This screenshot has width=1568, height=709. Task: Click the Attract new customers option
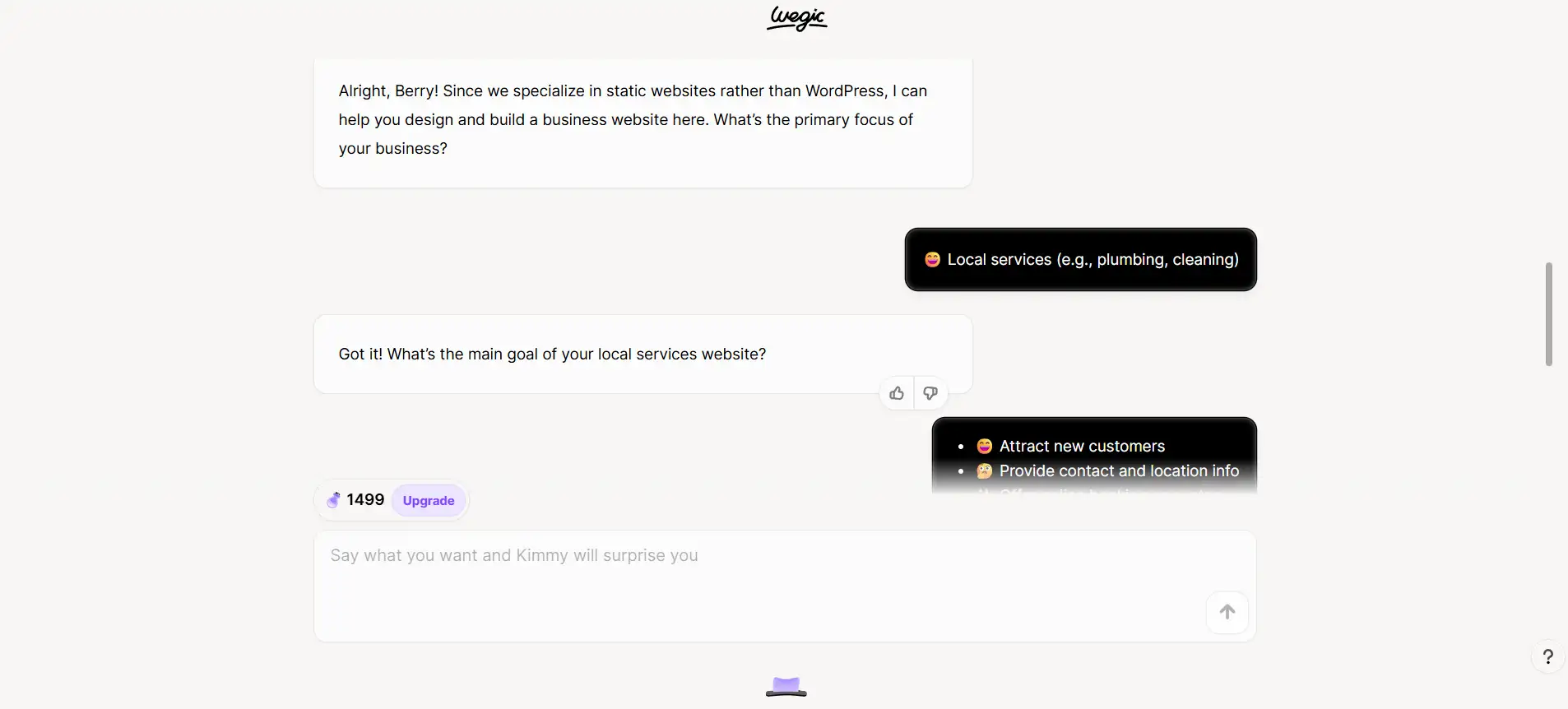pos(1082,446)
